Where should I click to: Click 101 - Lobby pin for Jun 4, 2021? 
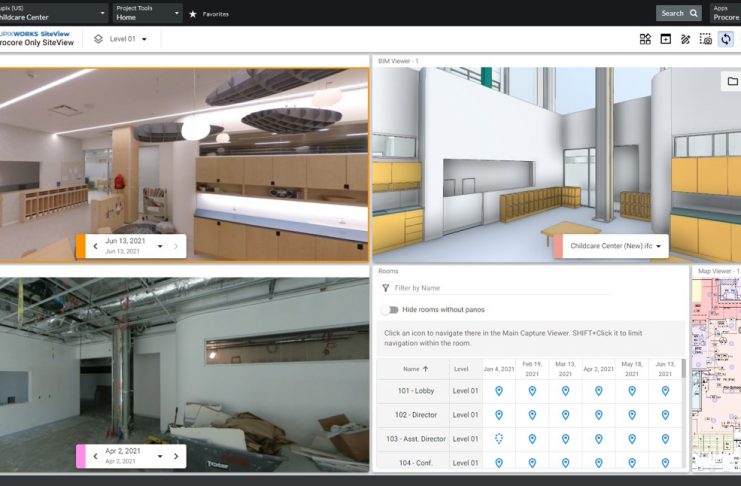pyautogui.click(x=498, y=391)
